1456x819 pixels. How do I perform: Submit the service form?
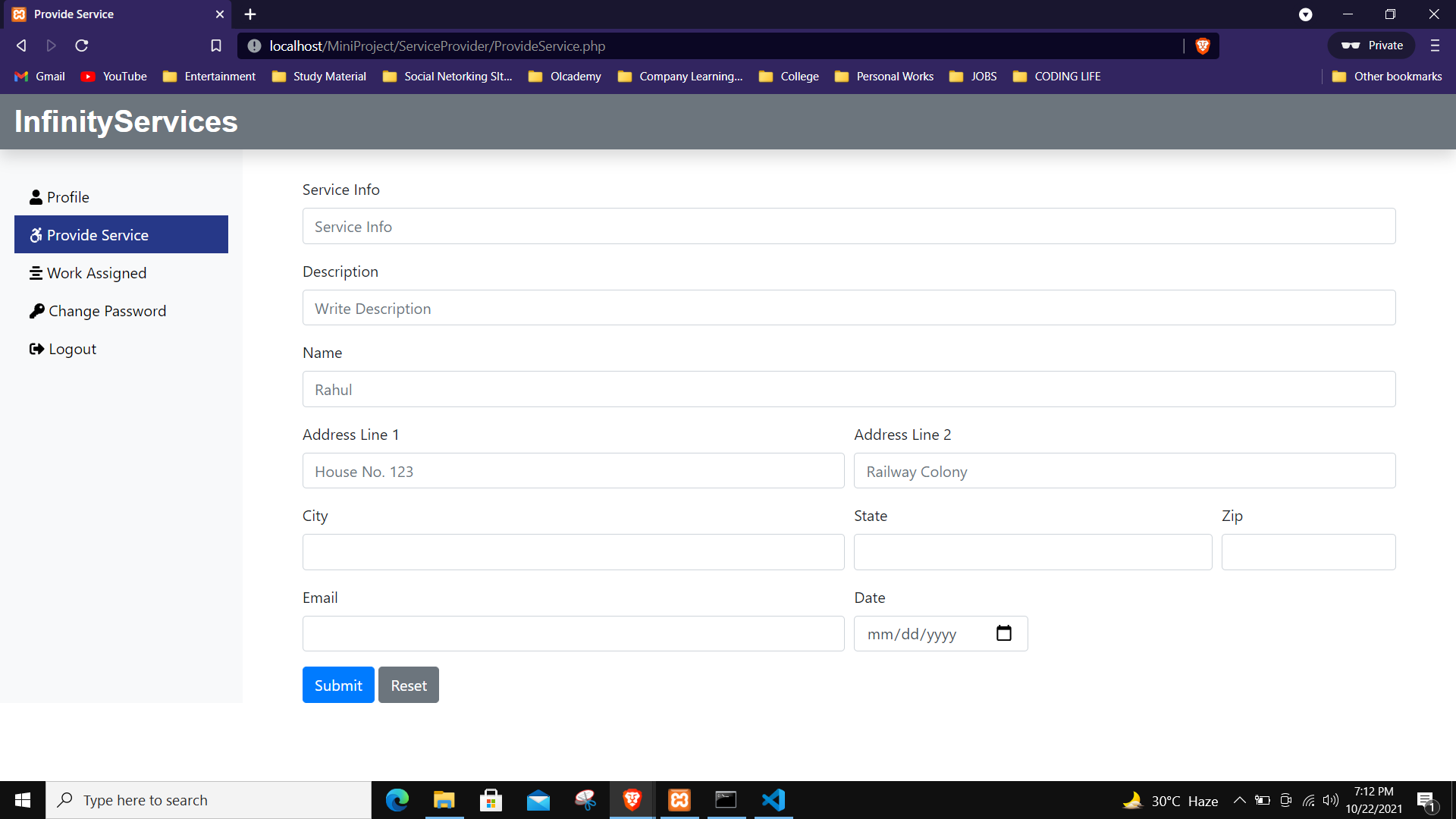[x=337, y=685]
